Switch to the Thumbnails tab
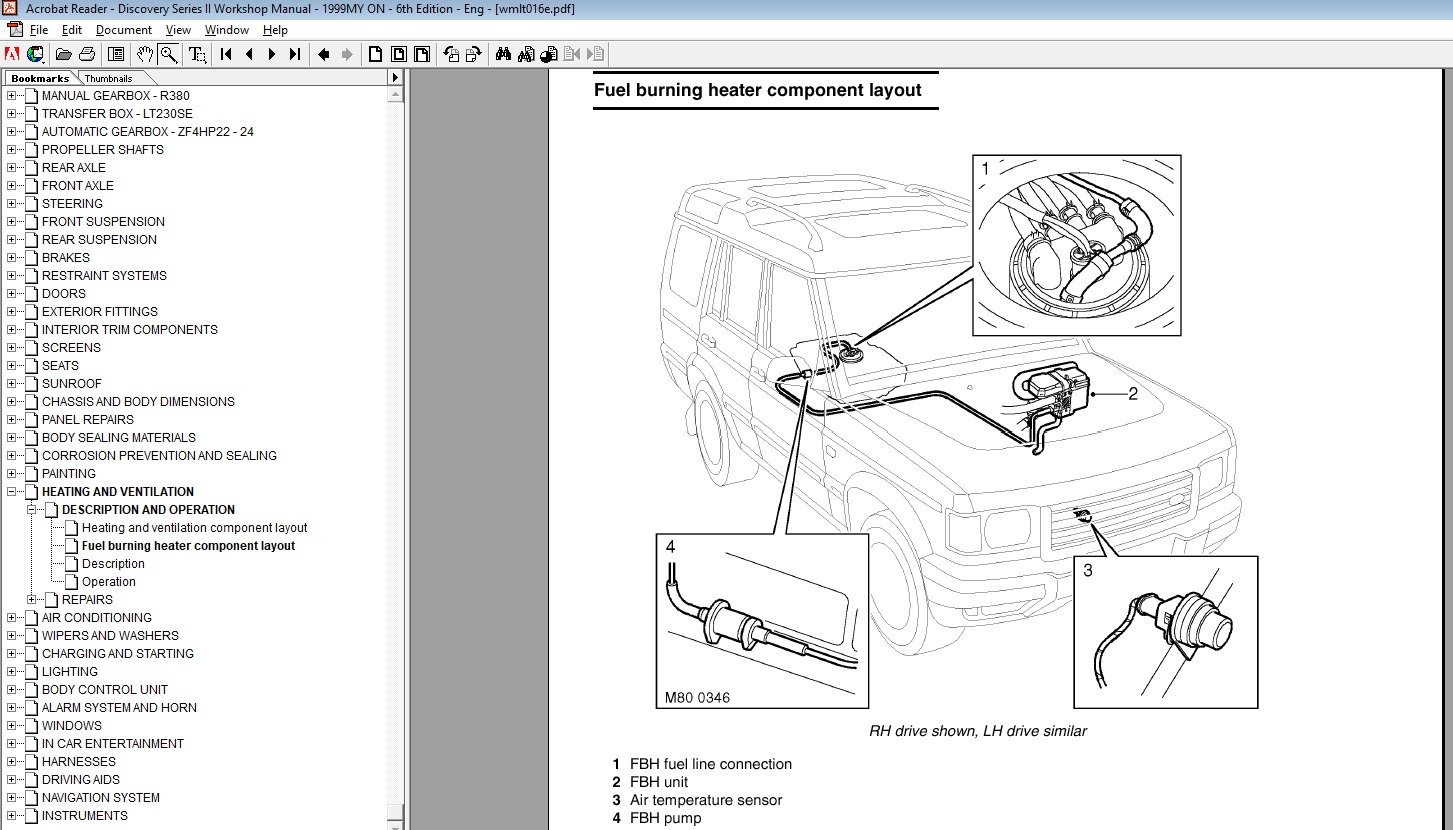 point(108,78)
